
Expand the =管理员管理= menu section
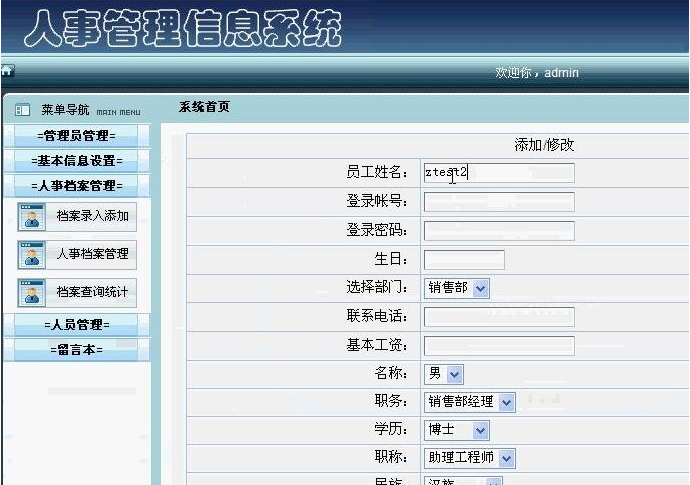tap(77, 136)
